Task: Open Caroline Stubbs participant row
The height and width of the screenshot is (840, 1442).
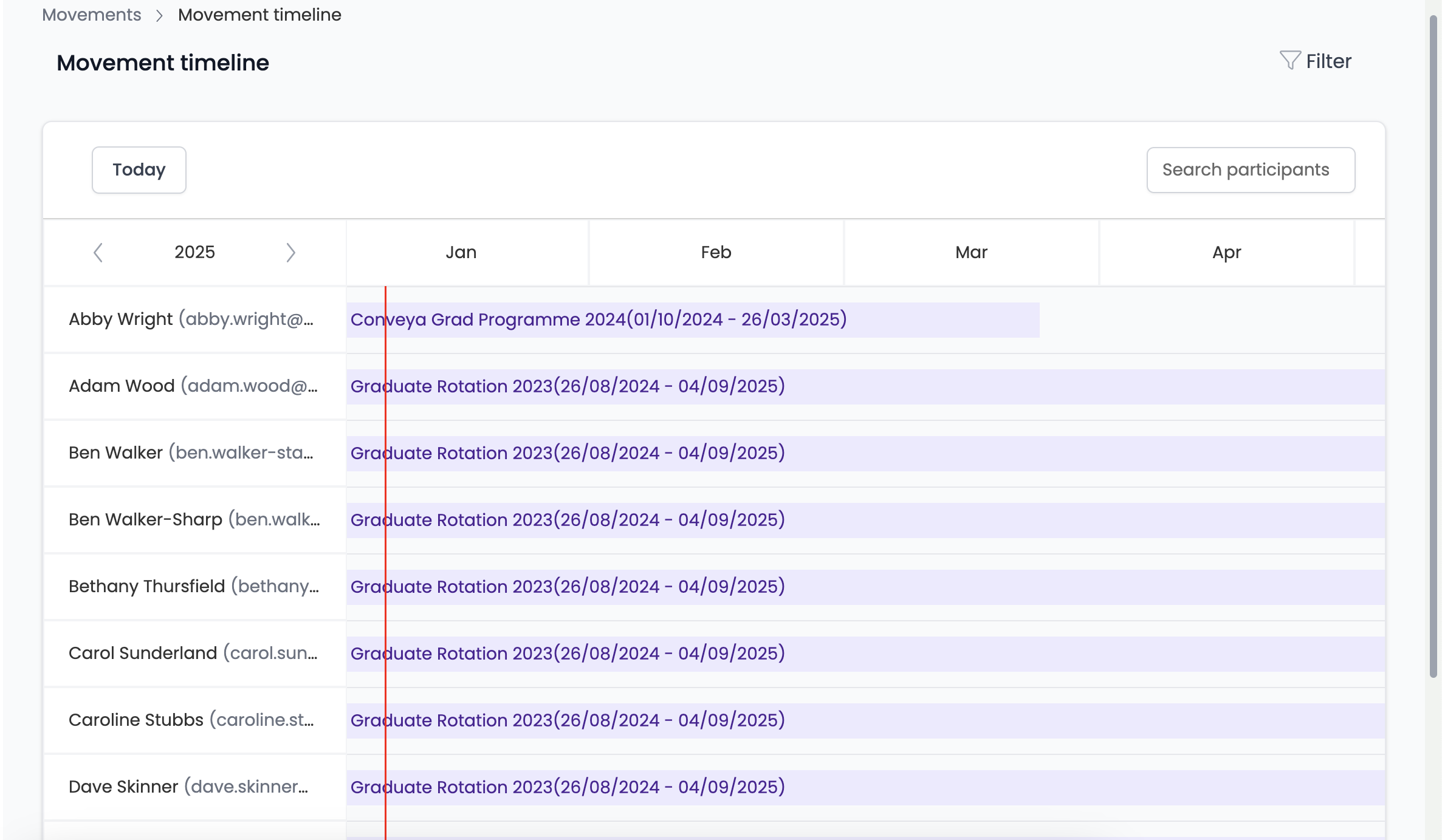Action: coord(194,720)
